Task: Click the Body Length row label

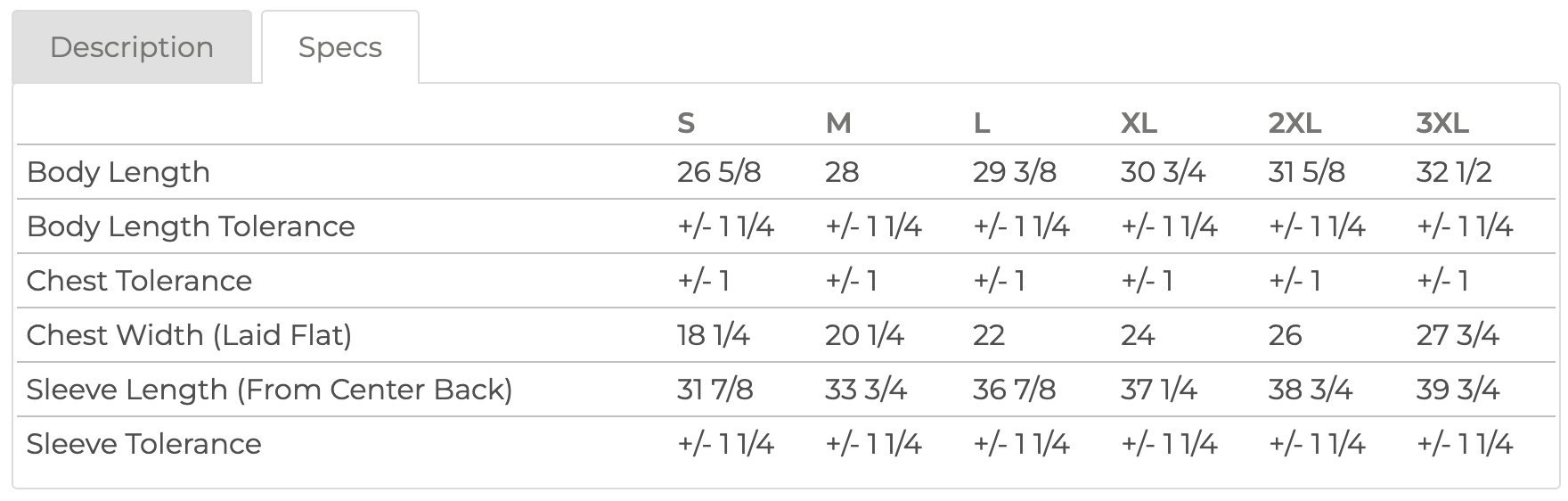Action: [x=118, y=172]
